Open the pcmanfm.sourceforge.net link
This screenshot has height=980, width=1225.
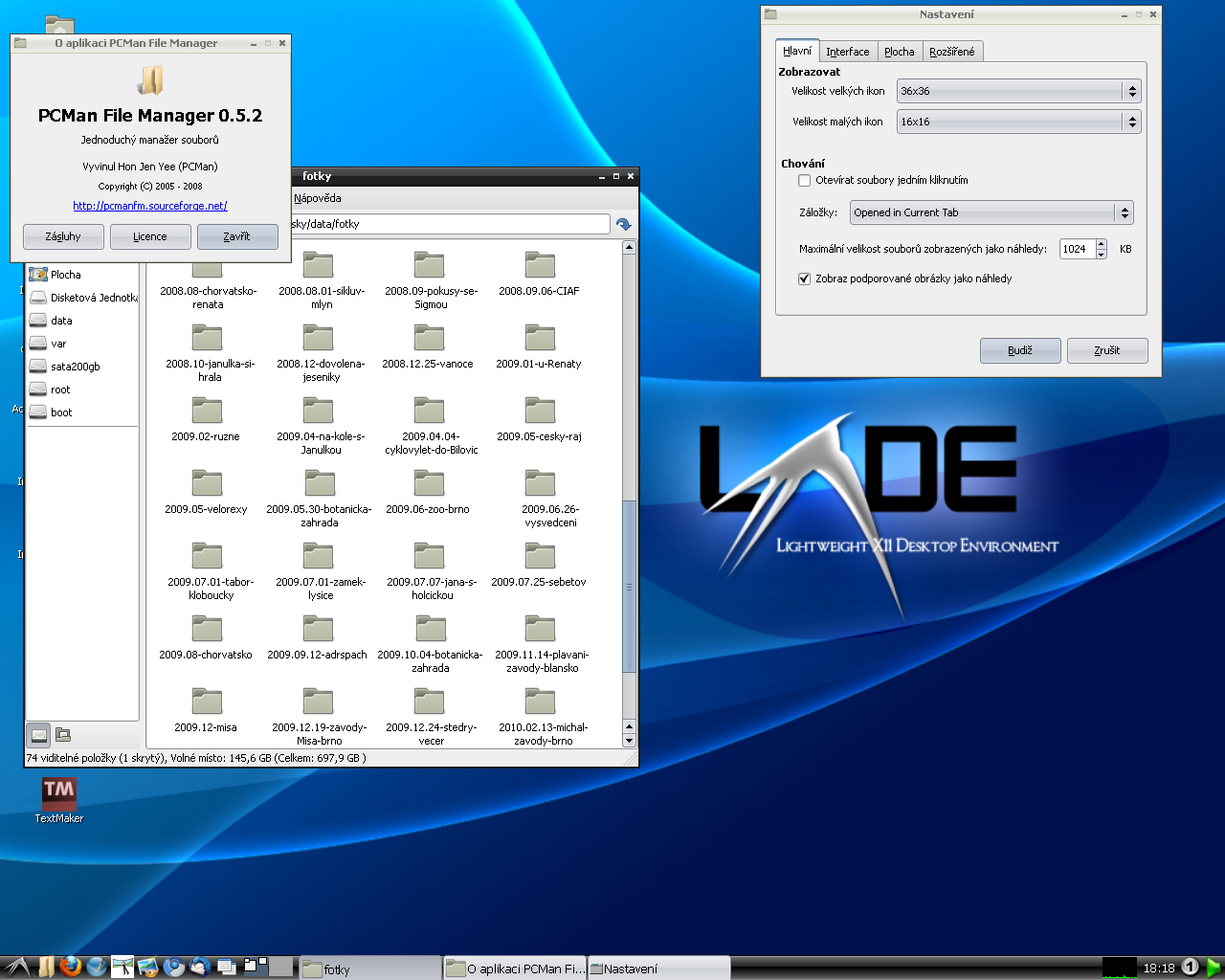[x=150, y=206]
